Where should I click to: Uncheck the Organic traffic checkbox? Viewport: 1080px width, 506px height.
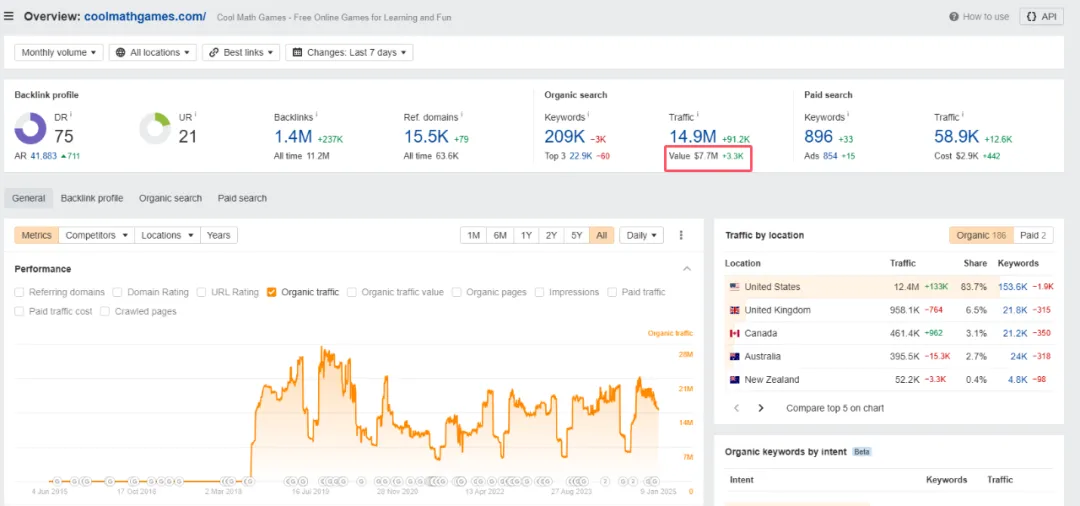click(272, 293)
